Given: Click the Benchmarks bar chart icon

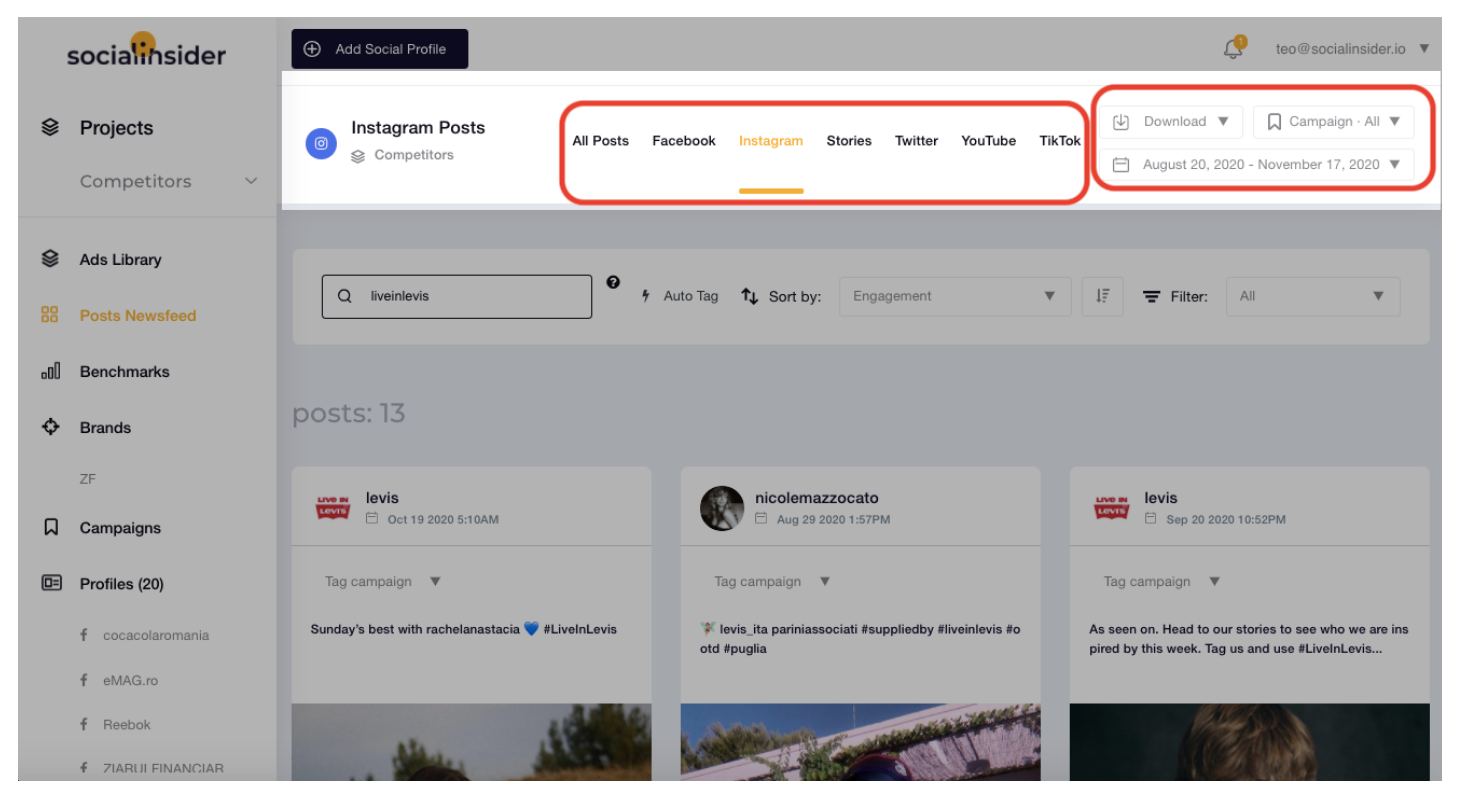Looking at the screenshot, I should 50,371.
